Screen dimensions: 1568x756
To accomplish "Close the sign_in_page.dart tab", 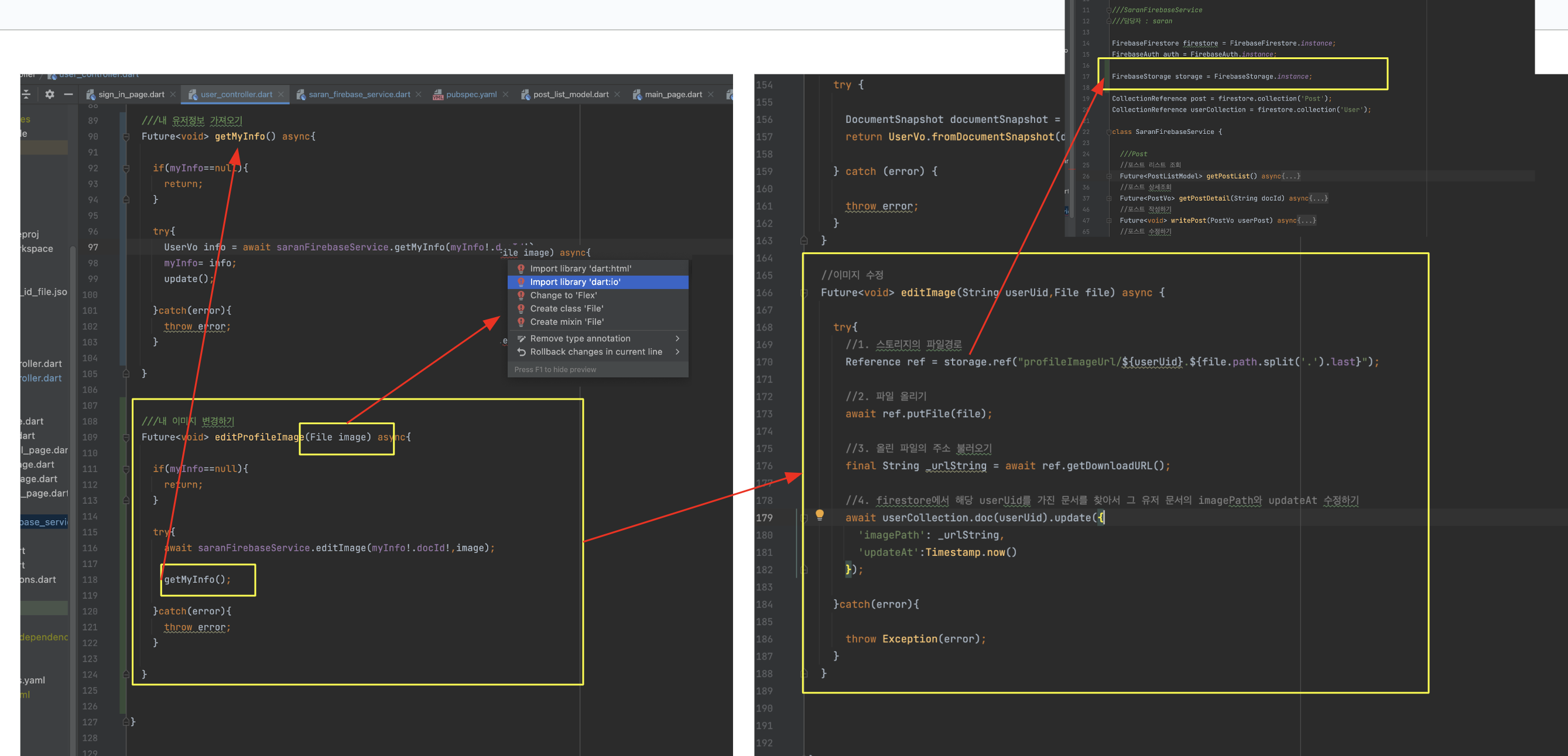I will pos(173,94).
